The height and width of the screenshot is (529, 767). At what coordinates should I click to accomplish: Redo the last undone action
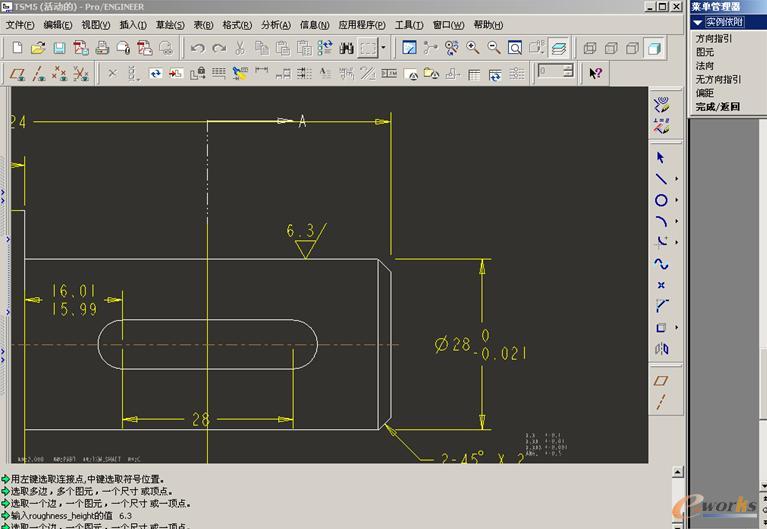(219, 48)
